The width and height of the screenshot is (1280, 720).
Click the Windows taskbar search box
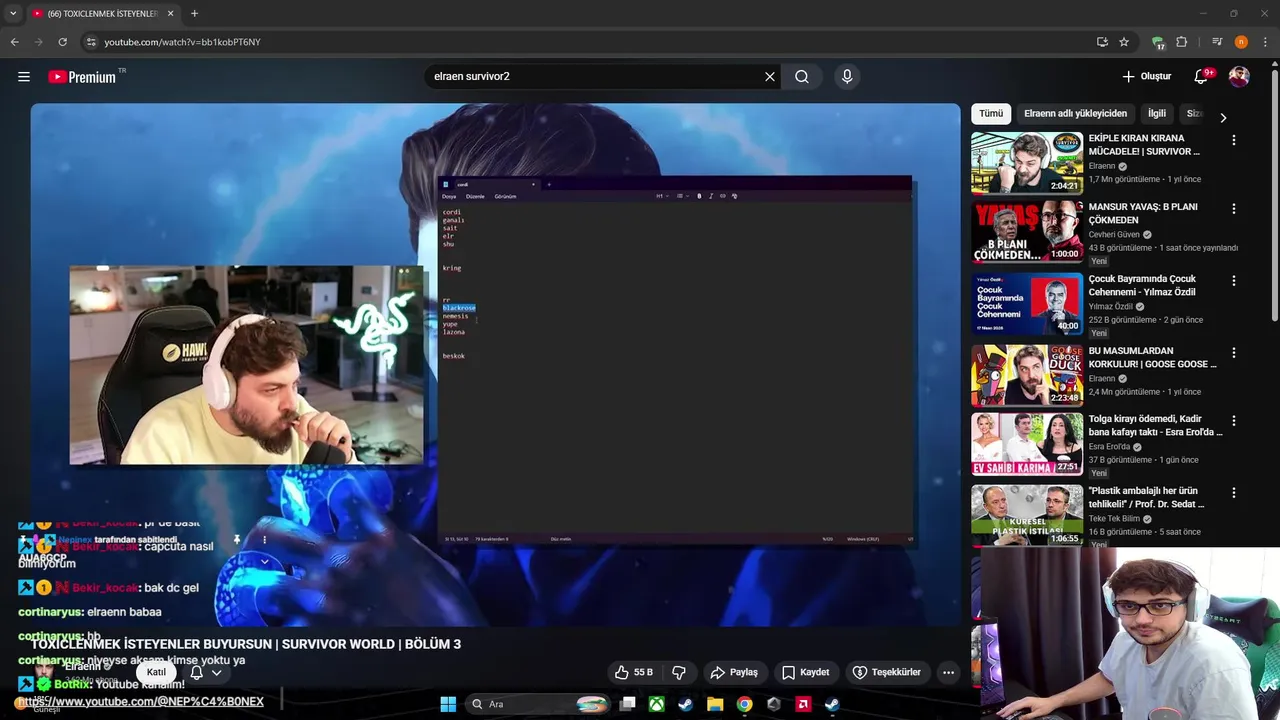click(538, 704)
